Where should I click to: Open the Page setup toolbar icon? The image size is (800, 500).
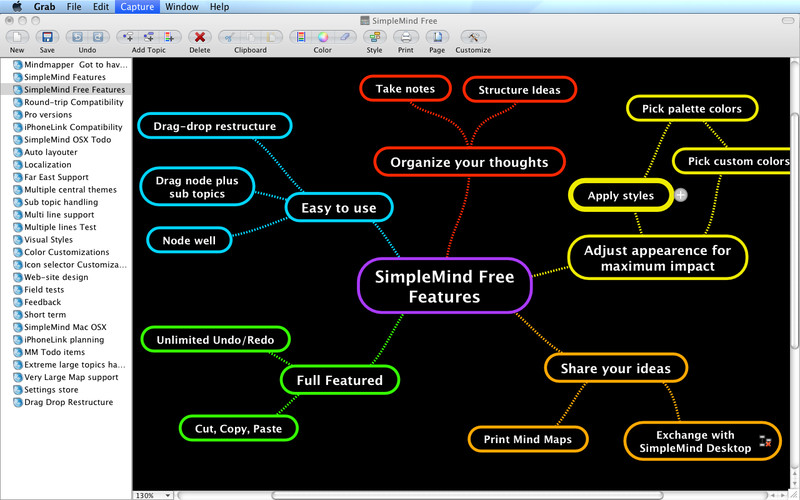coord(437,37)
